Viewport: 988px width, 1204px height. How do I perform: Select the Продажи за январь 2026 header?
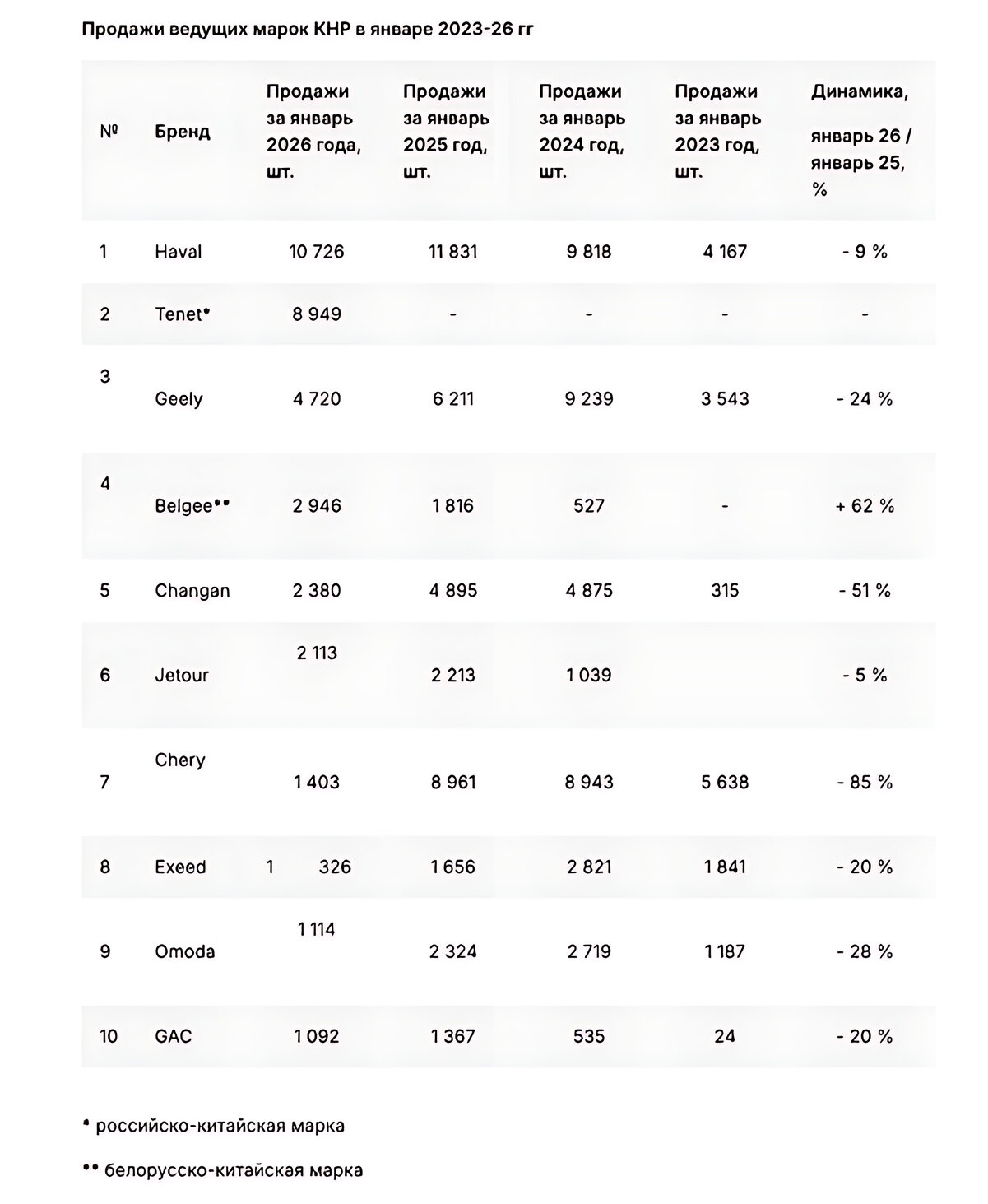pyautogui.click(x=313, y=132)
